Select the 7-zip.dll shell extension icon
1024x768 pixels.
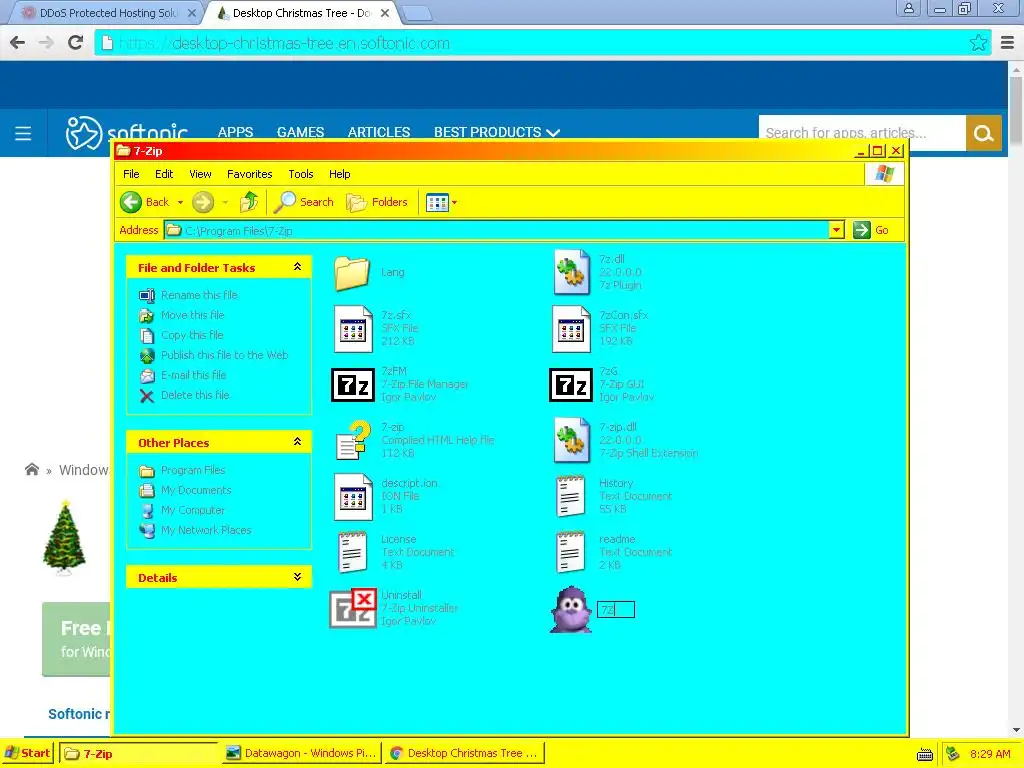[571, 441]
